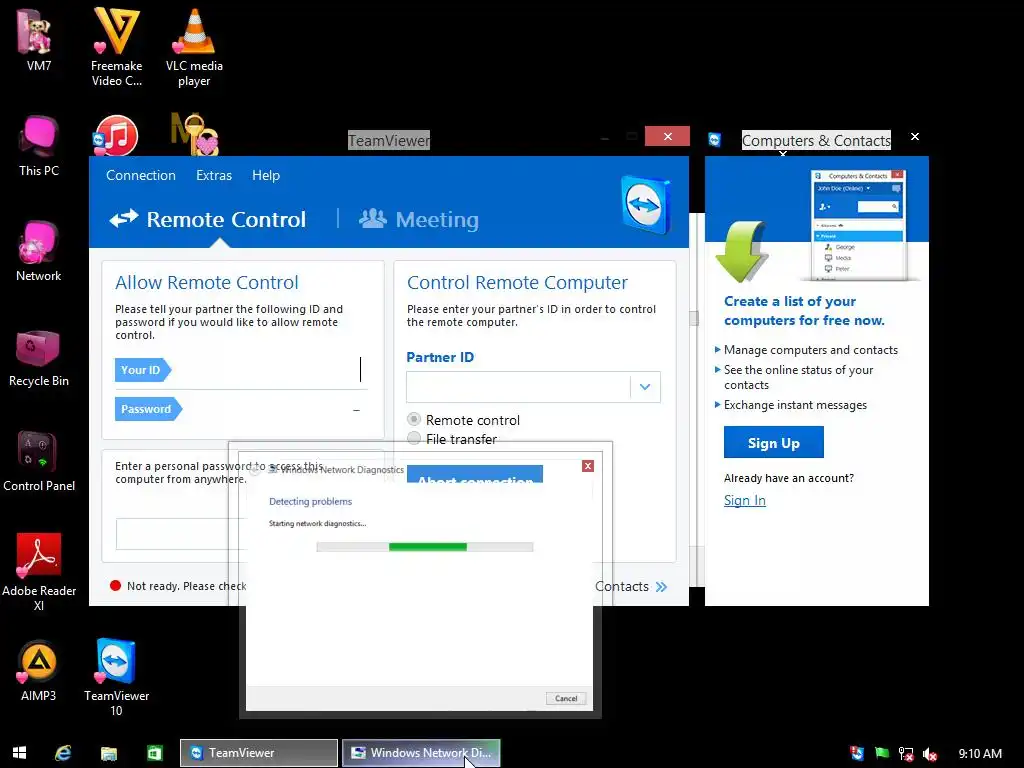The width and height of the screenshot is (1024, 768).
Task: Click 'Exchange instant messages' text
Action: click(x=795, y=405)
